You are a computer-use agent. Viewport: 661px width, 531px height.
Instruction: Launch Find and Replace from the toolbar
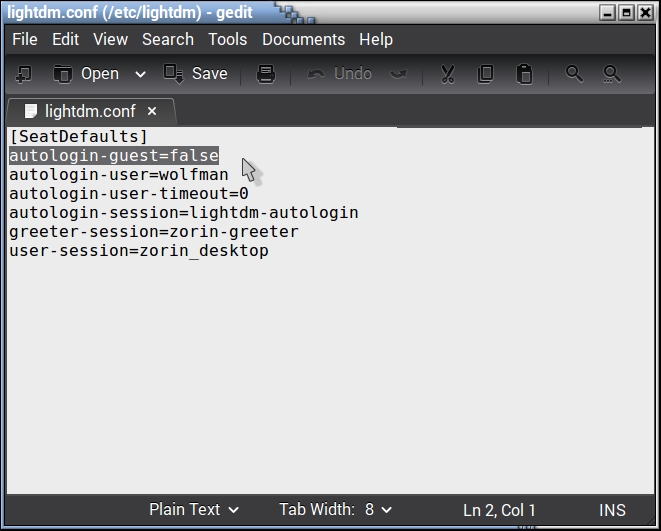point(612,74)
